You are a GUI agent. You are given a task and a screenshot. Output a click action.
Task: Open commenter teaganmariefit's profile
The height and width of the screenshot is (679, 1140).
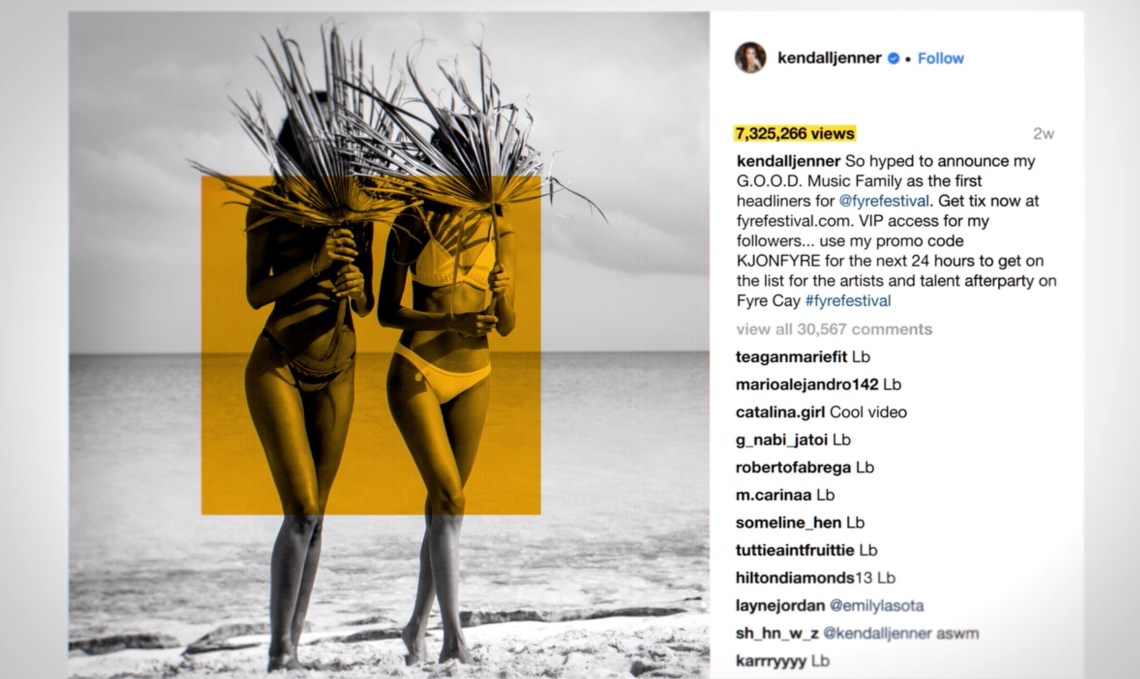coord(791,357)
